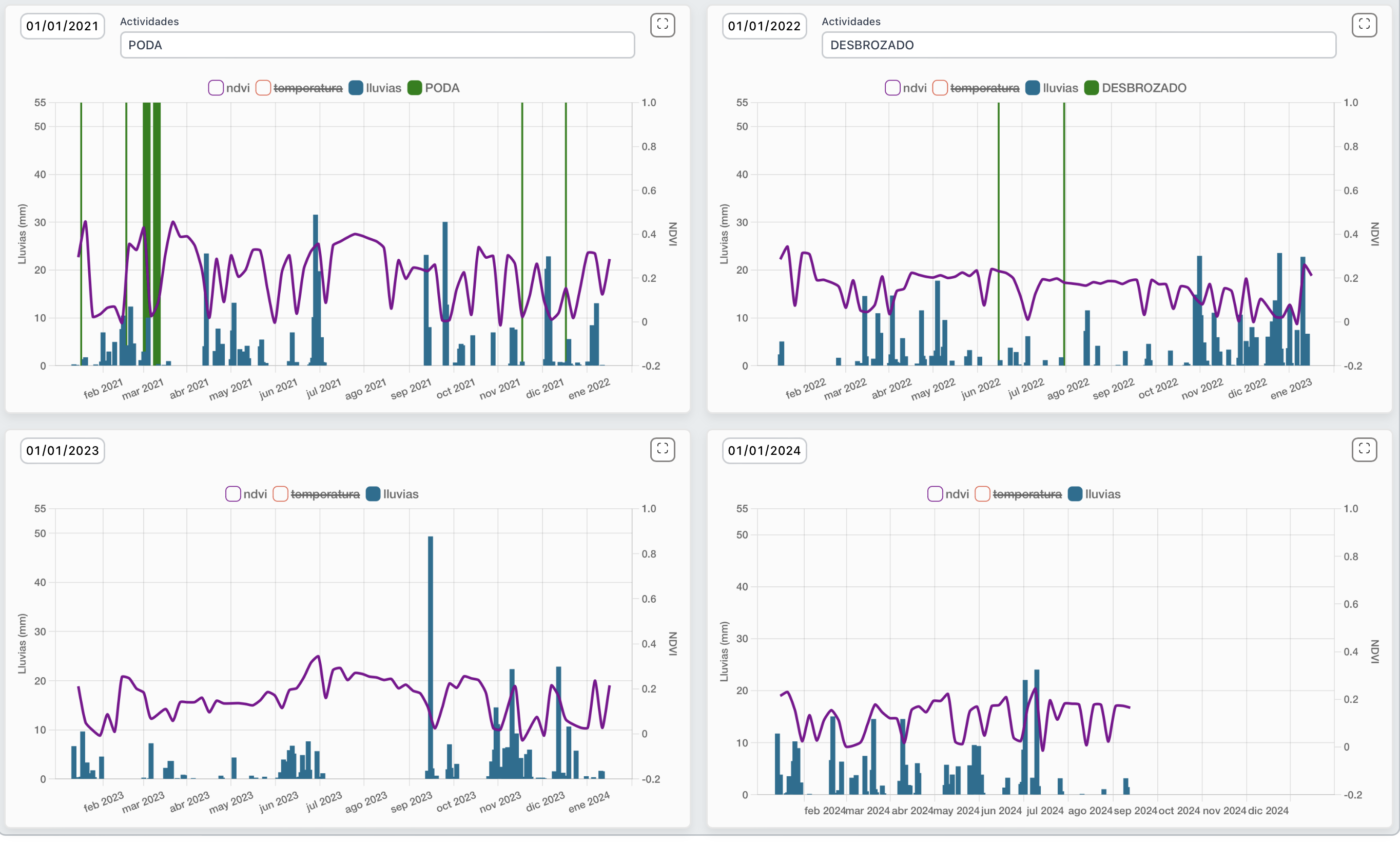Click fullscreen icon on 2023 chart
The width and height of the screenshot is (1400, 843).
pos(662,449)
